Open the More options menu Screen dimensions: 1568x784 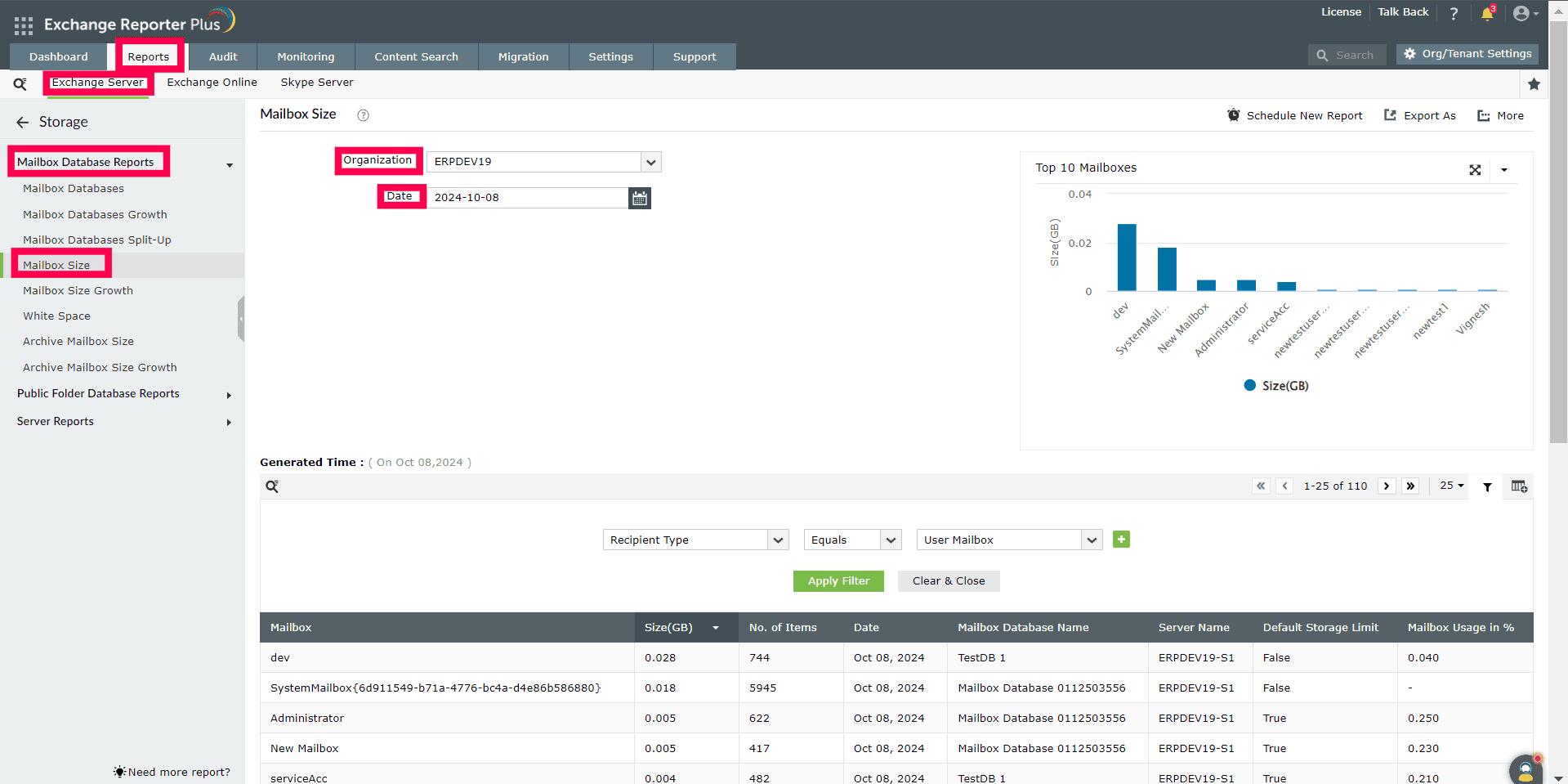coord(1500,115)
